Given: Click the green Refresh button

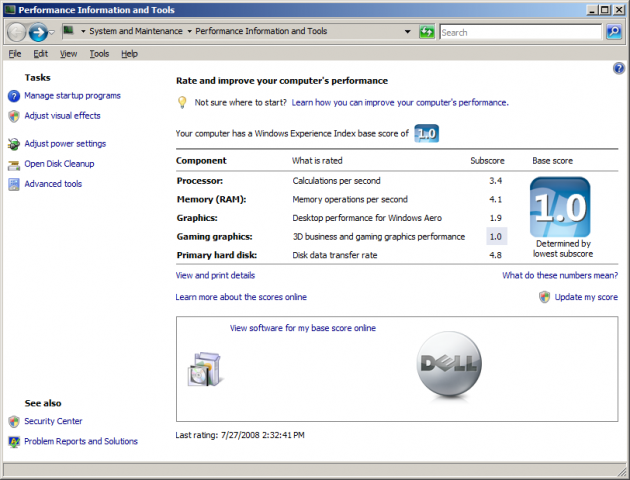Looking at the screenshot, I should click(x=427, y=32).
